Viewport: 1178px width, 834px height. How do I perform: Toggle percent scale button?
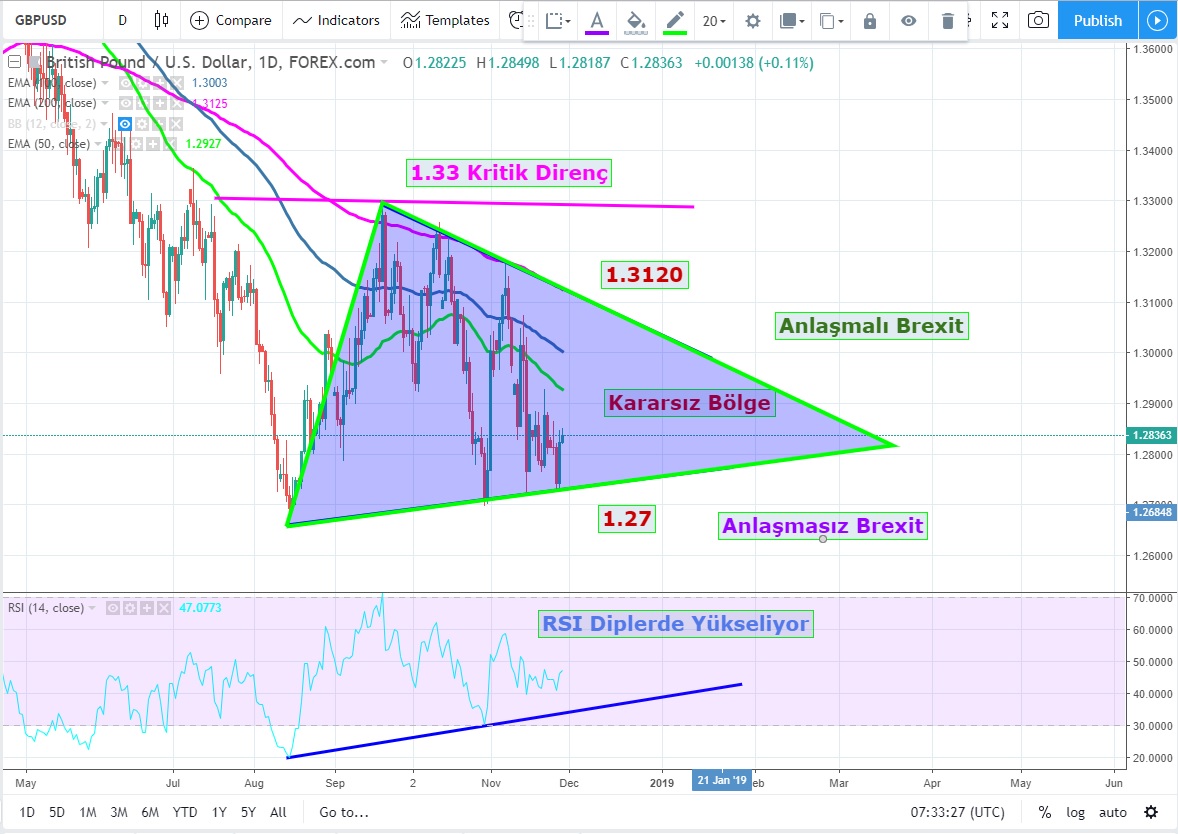coord(1044,812)
